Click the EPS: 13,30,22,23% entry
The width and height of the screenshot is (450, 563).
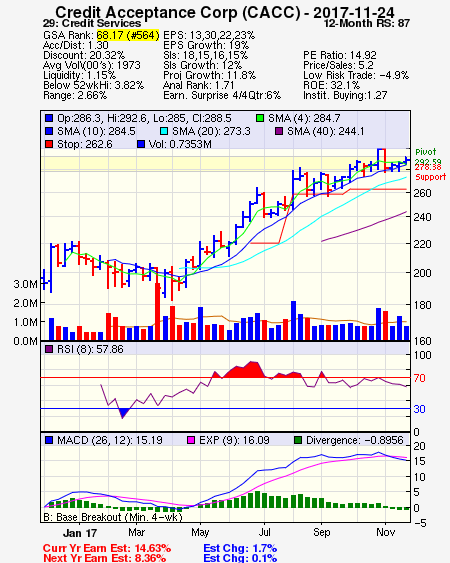(209, 35)
